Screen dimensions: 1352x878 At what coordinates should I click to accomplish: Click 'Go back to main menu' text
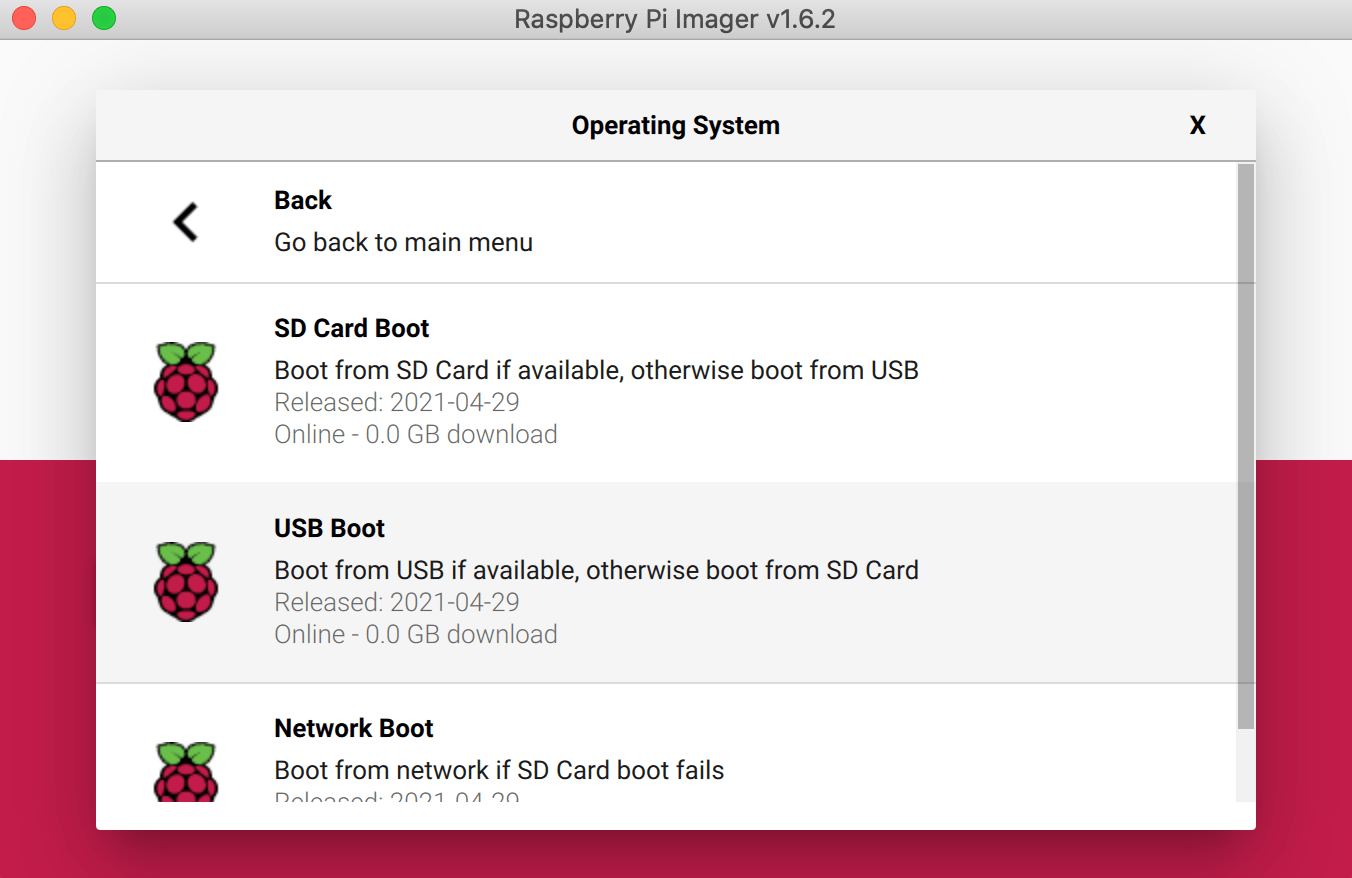(403, 243)
